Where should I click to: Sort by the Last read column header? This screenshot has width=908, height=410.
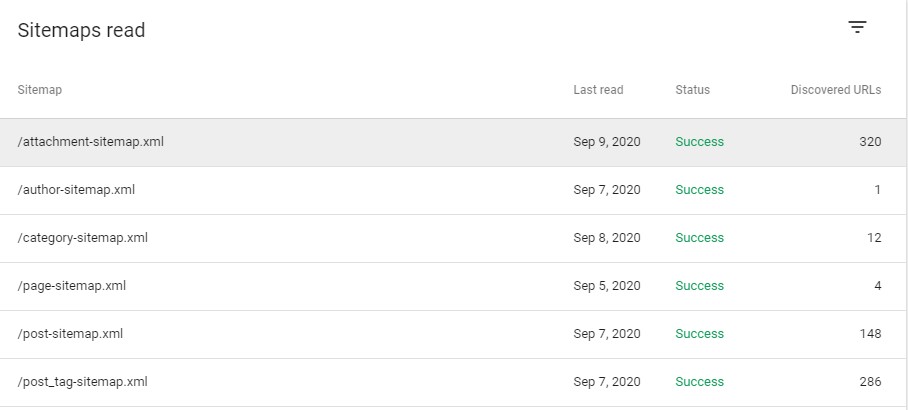point(598,90)
